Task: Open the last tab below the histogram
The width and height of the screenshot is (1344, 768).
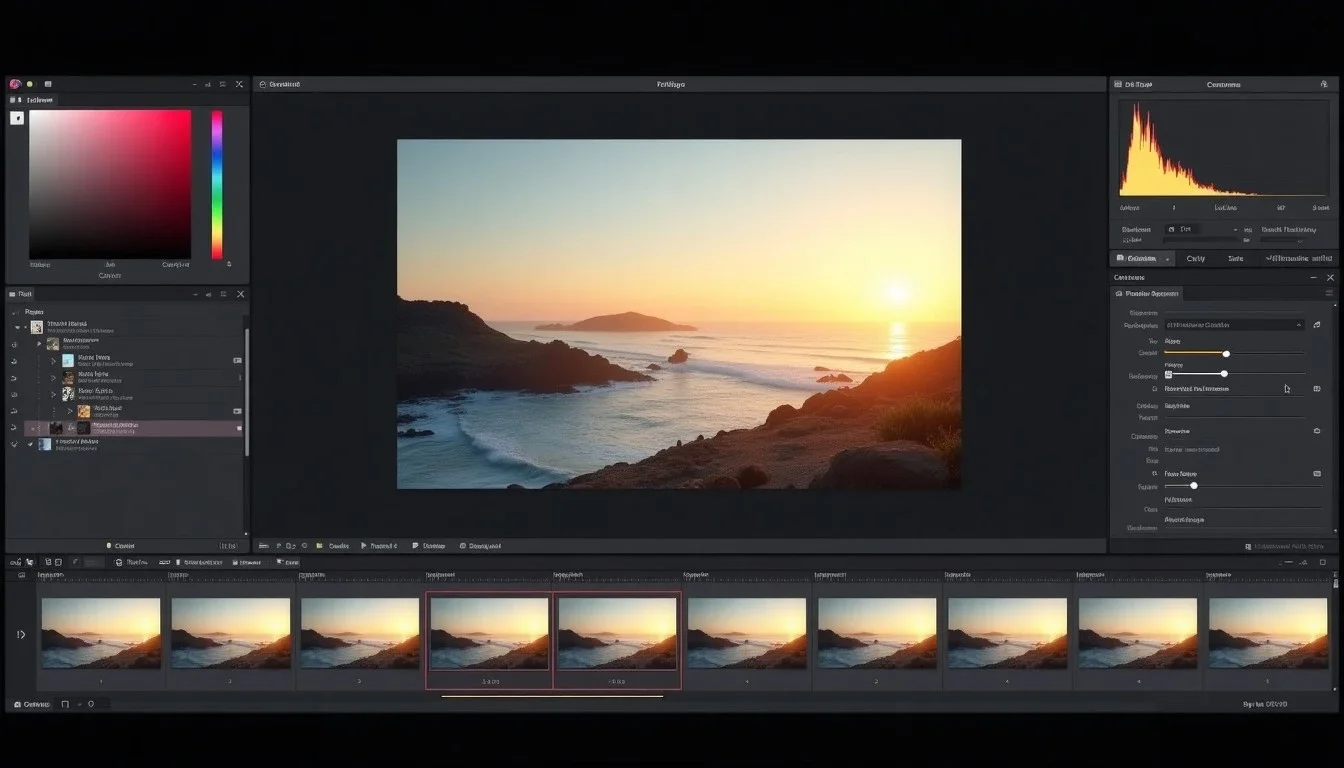Action: [1298, 258]
